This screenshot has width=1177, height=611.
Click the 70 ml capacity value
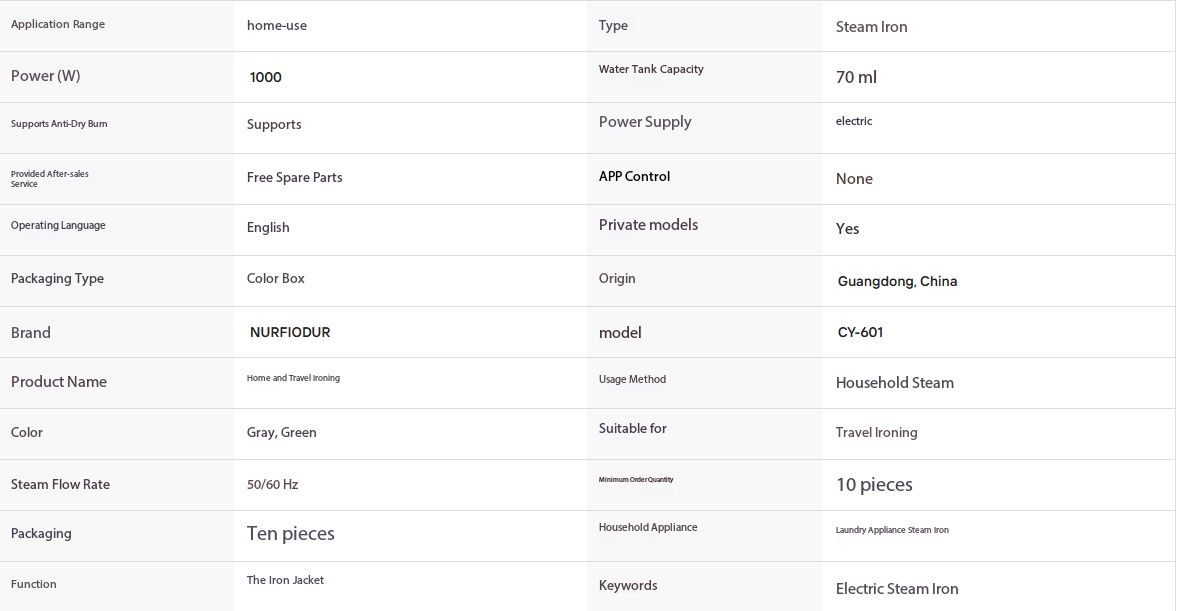(x=856, y=77)
